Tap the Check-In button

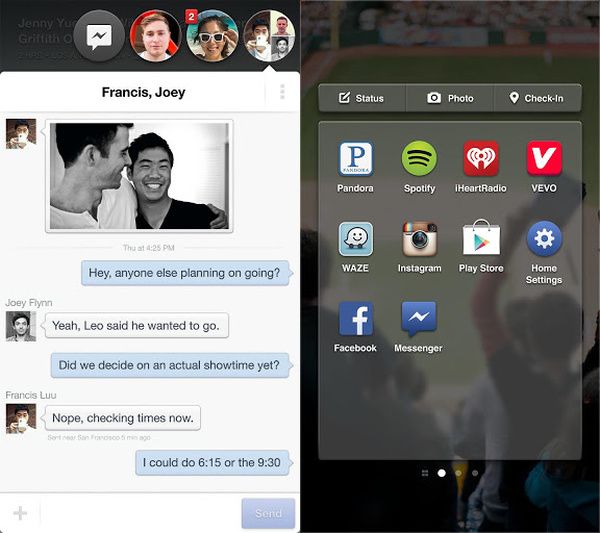[x=537, y=98]
